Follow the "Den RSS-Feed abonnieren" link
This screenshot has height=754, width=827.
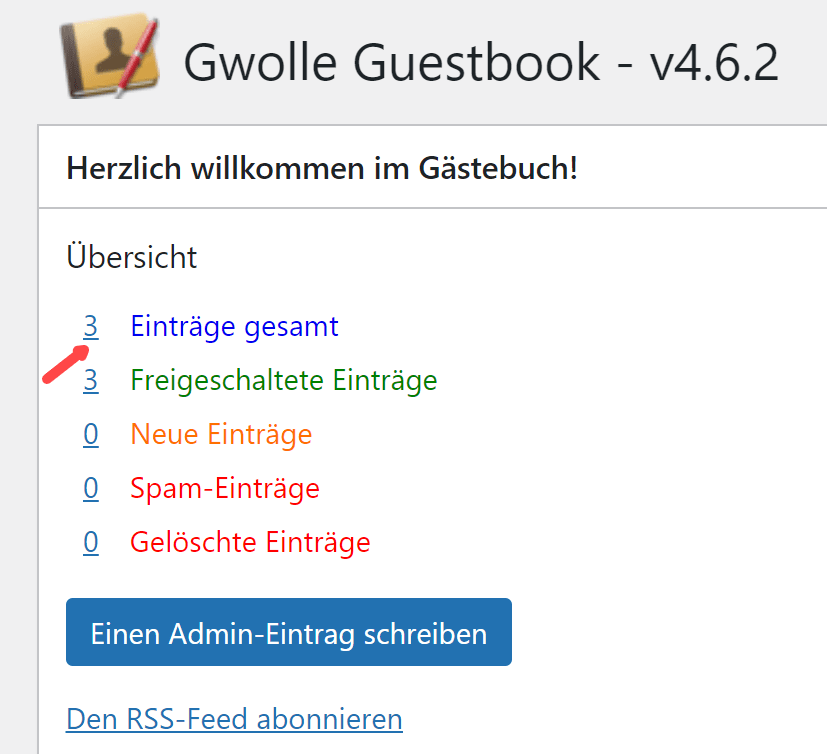[234, 719]
